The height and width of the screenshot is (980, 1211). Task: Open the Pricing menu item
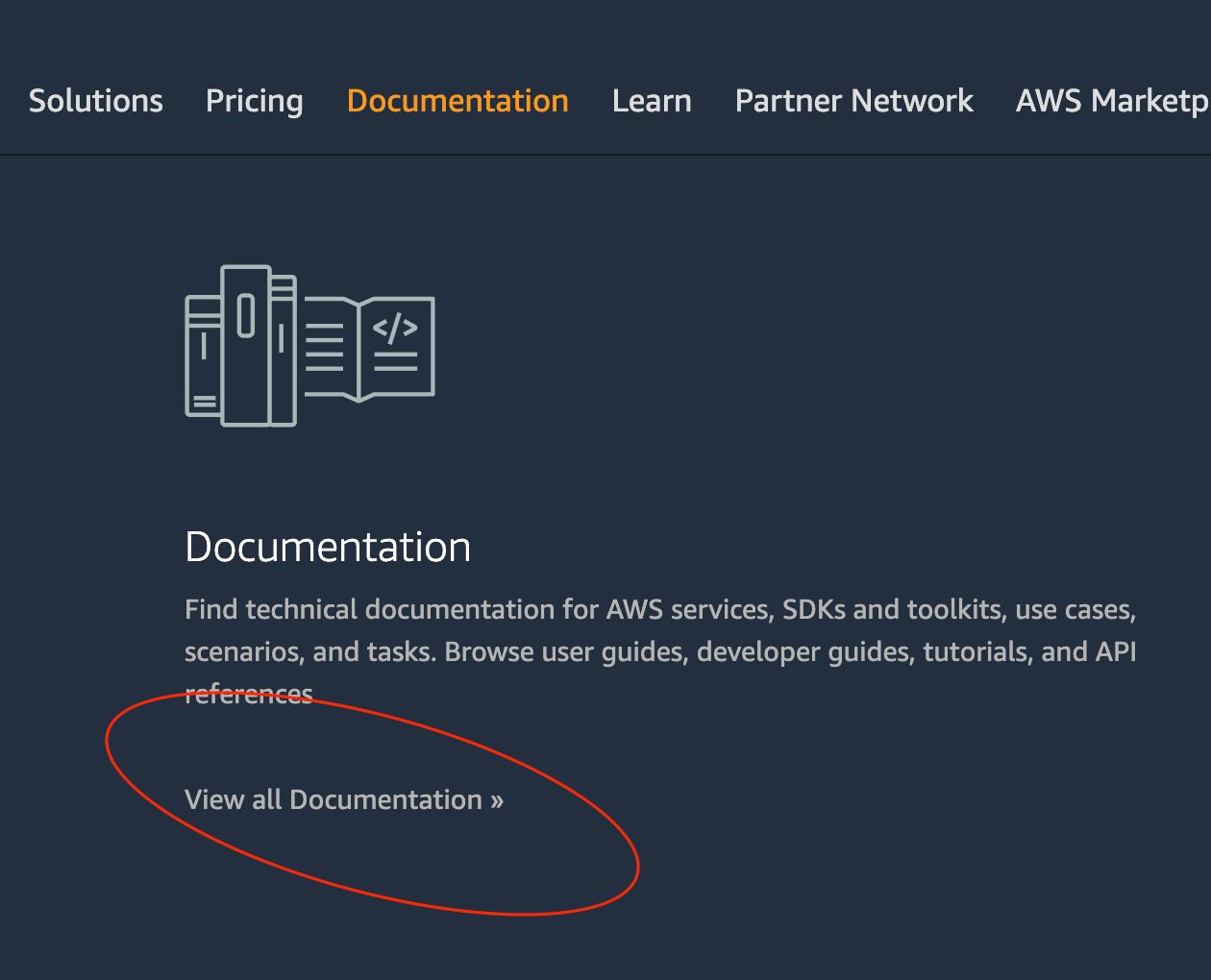tap(255, 101)
